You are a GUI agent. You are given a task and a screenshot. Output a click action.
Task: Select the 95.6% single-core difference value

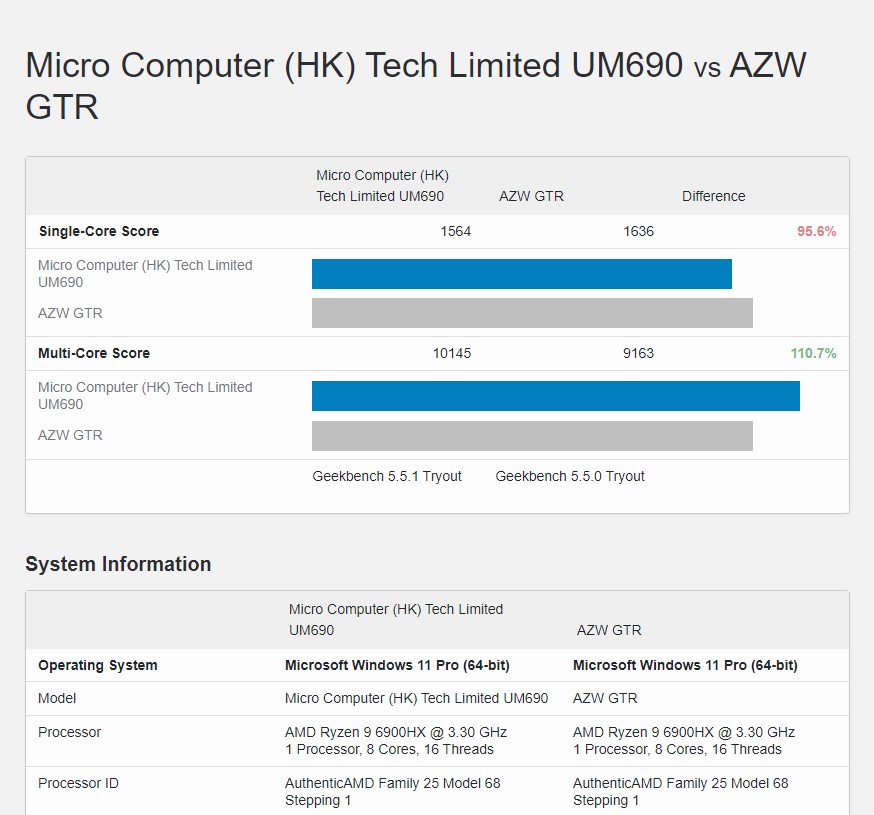(816, 231)
